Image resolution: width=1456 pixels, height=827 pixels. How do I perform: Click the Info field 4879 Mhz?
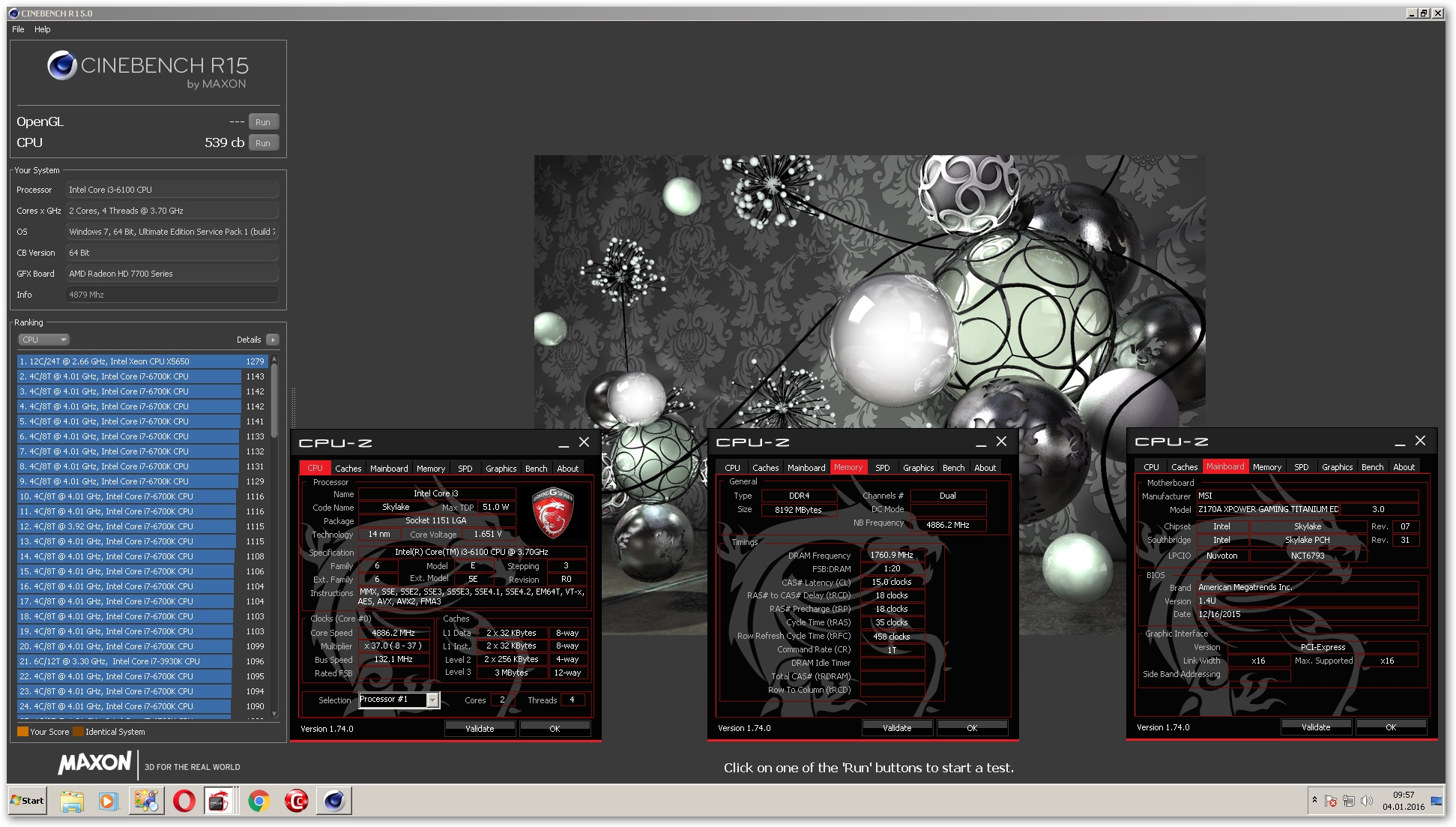(x=172, y=295)
